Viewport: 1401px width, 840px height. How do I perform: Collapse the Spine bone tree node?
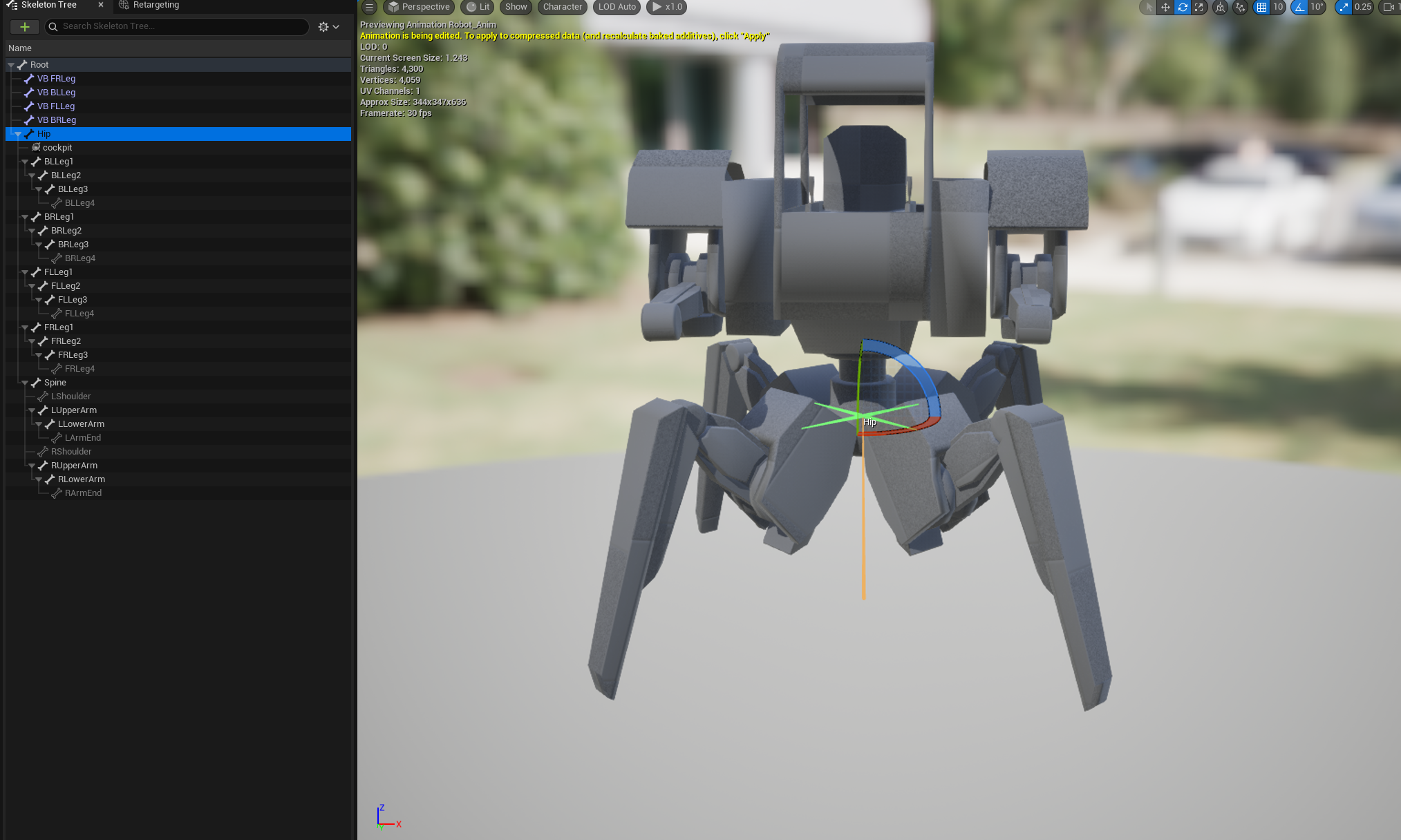click(x=25, y=383)
